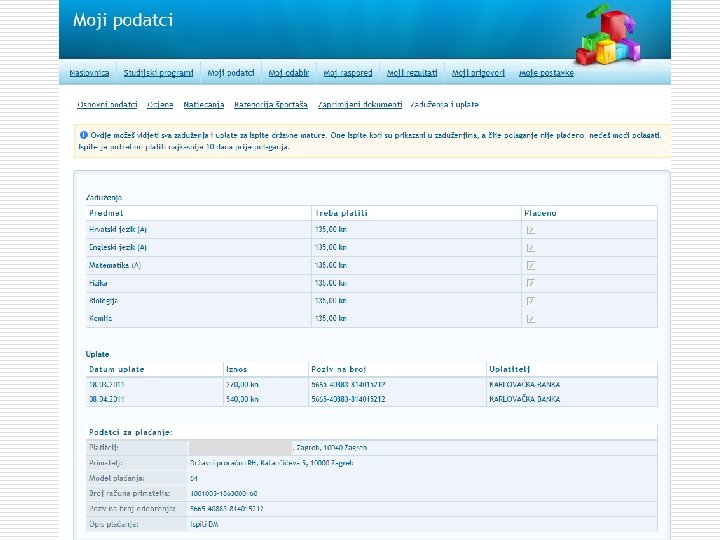Click Podatci za plaćanje heading
The image size is (720, 540).
[x=131, y=432]
